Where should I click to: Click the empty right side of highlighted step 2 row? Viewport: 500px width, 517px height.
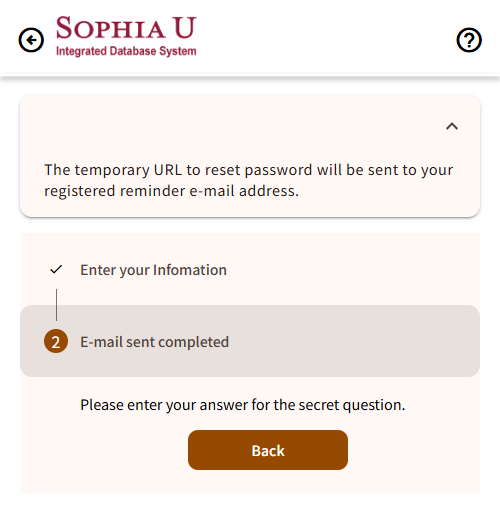(353, 341)
